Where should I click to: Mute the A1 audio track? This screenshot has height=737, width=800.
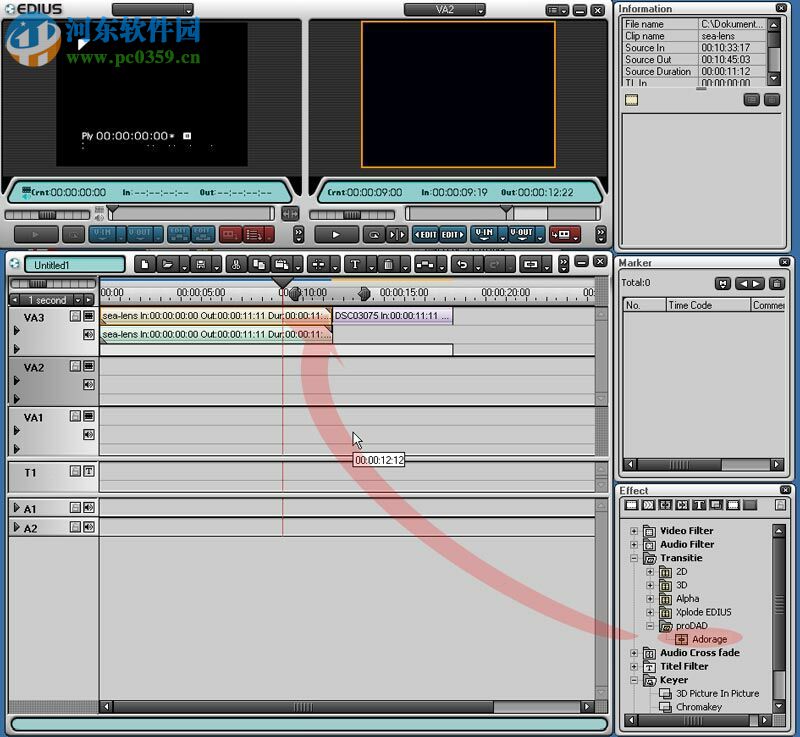coord(89,507)
